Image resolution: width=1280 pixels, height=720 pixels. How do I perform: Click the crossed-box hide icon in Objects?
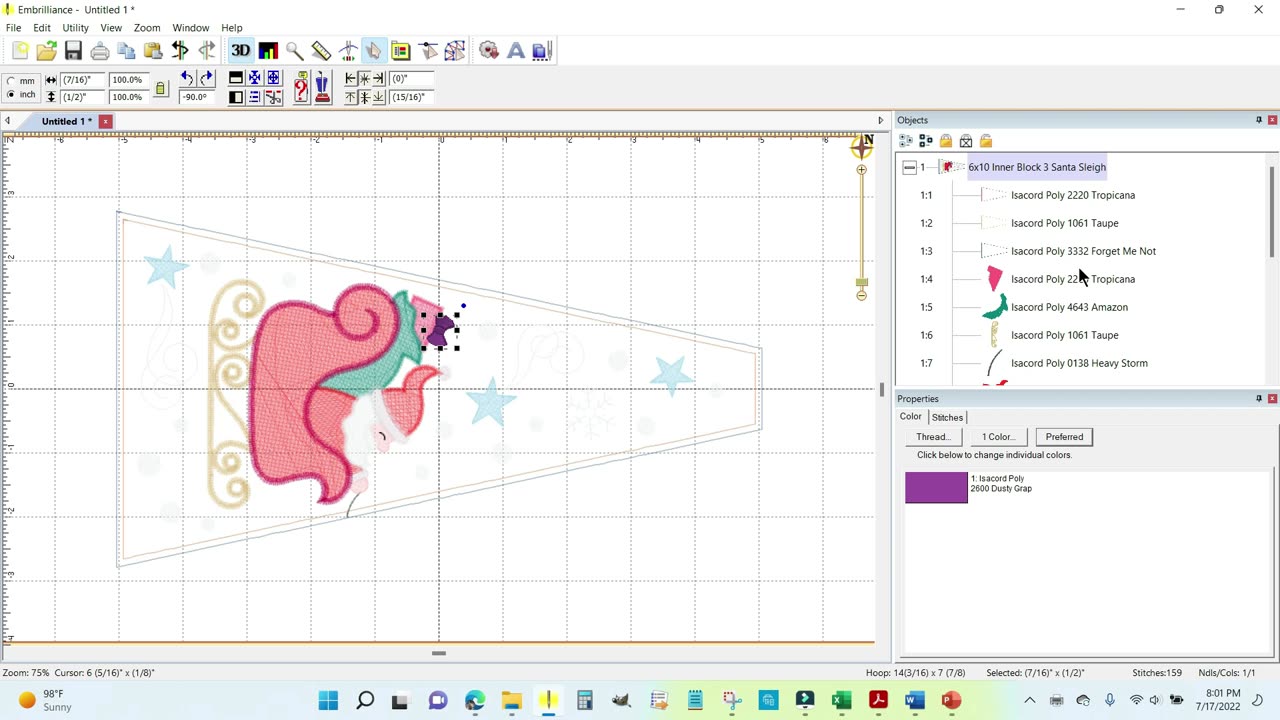(x=966, y=141)
